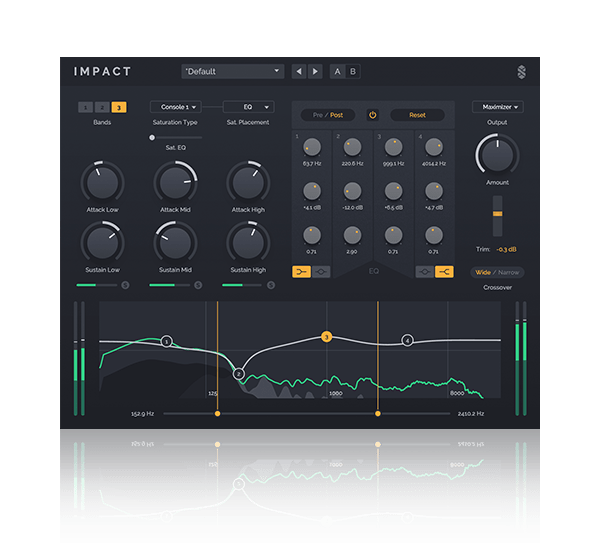Open the Default preset dropdown

233,72
